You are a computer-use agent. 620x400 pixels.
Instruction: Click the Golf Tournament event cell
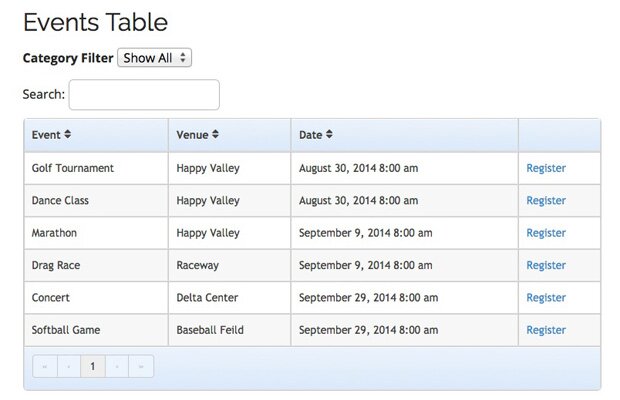coord(73,168)
